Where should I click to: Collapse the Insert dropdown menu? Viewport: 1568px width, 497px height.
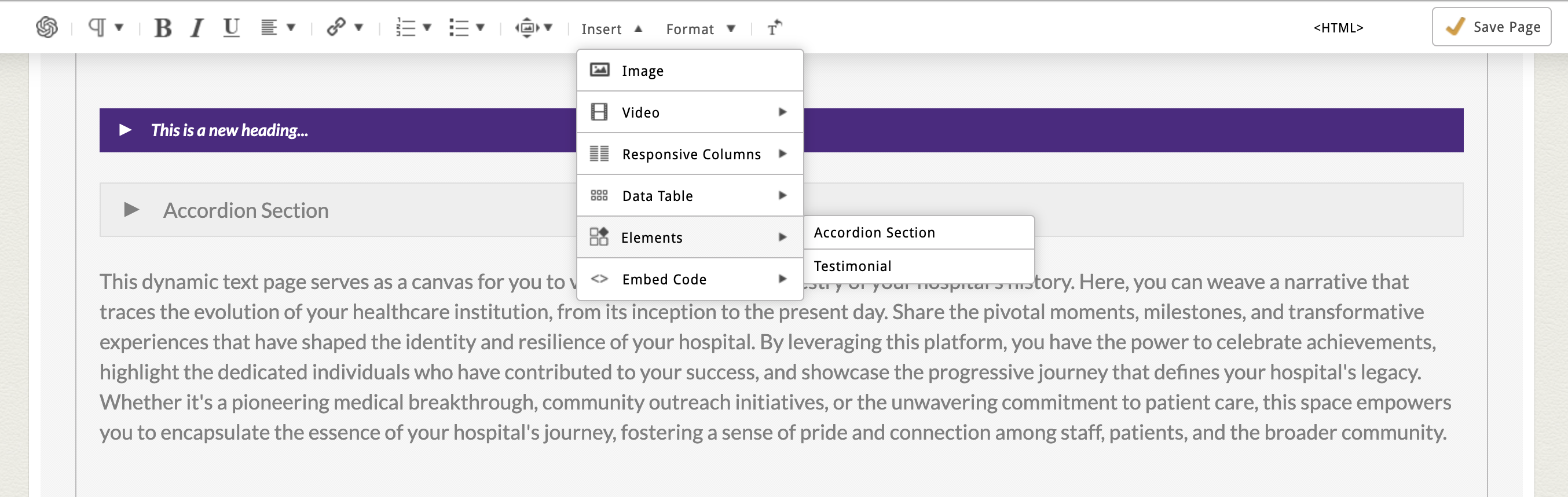611,28
